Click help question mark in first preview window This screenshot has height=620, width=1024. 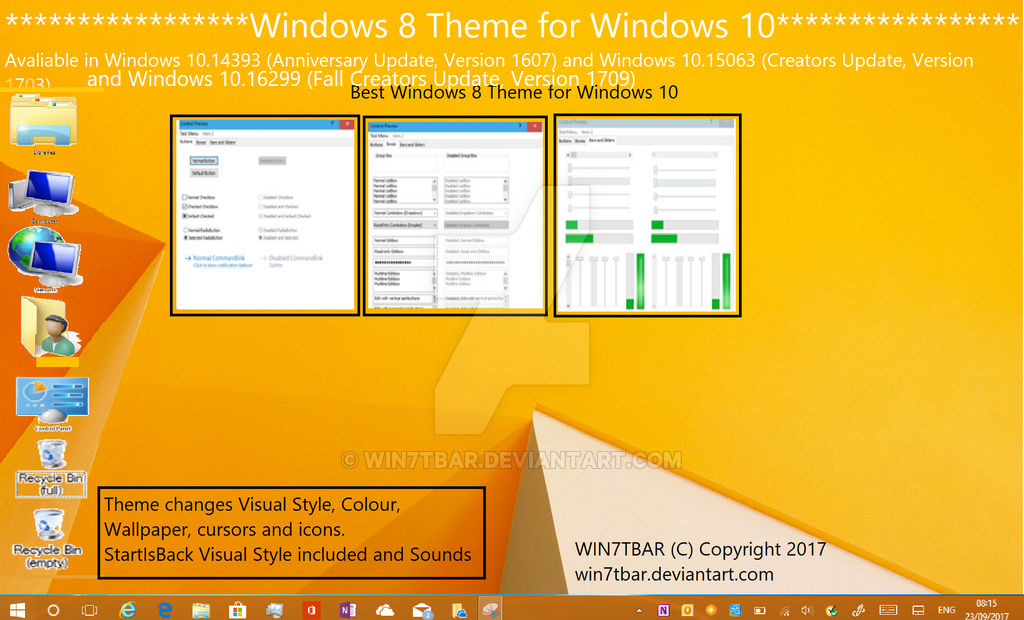tap(332, 123)
